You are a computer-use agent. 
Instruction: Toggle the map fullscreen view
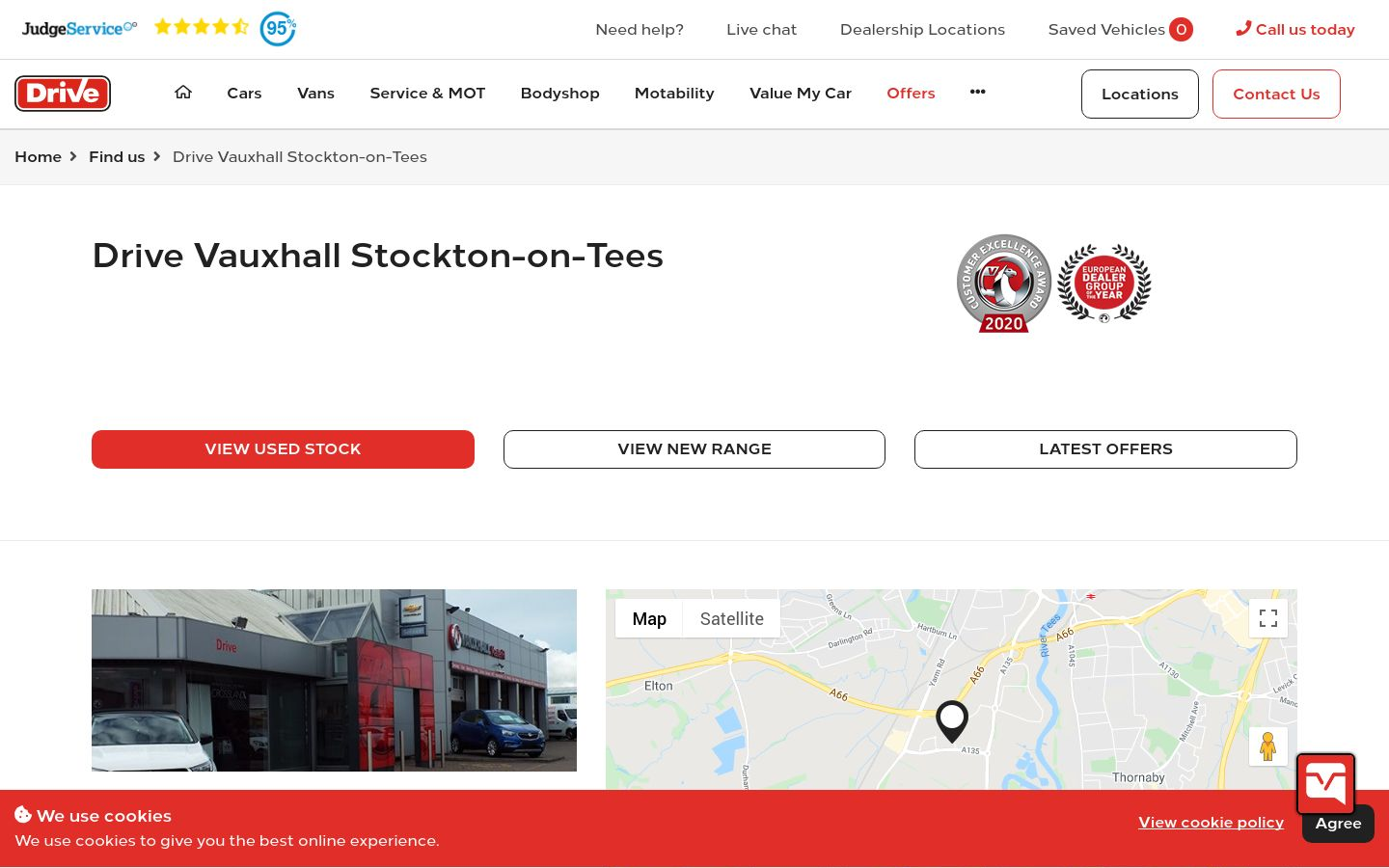click(x=1268, y=618)
